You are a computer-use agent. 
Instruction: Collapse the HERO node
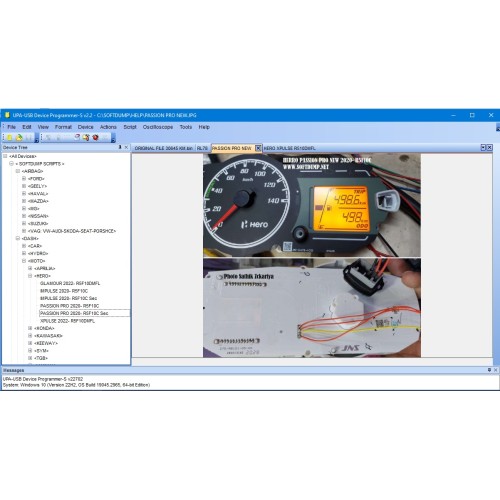click(30, 276)
